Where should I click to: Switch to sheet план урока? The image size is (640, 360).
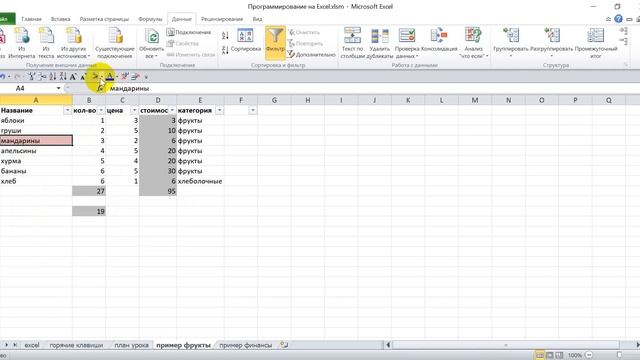click(x=131, y=345)
